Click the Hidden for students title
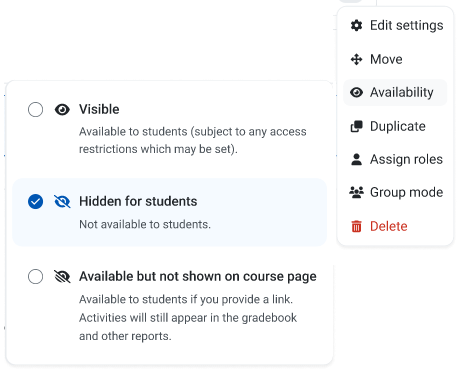464x369 pixels. point(138,201)
